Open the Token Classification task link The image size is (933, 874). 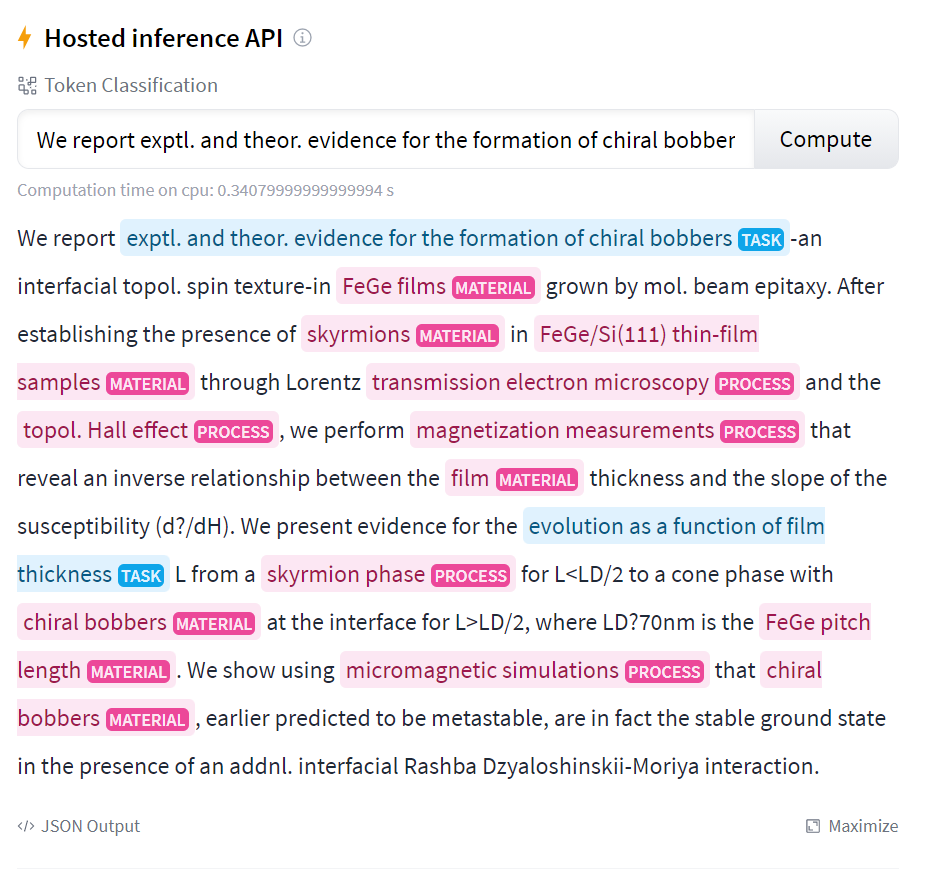(130, 86)
